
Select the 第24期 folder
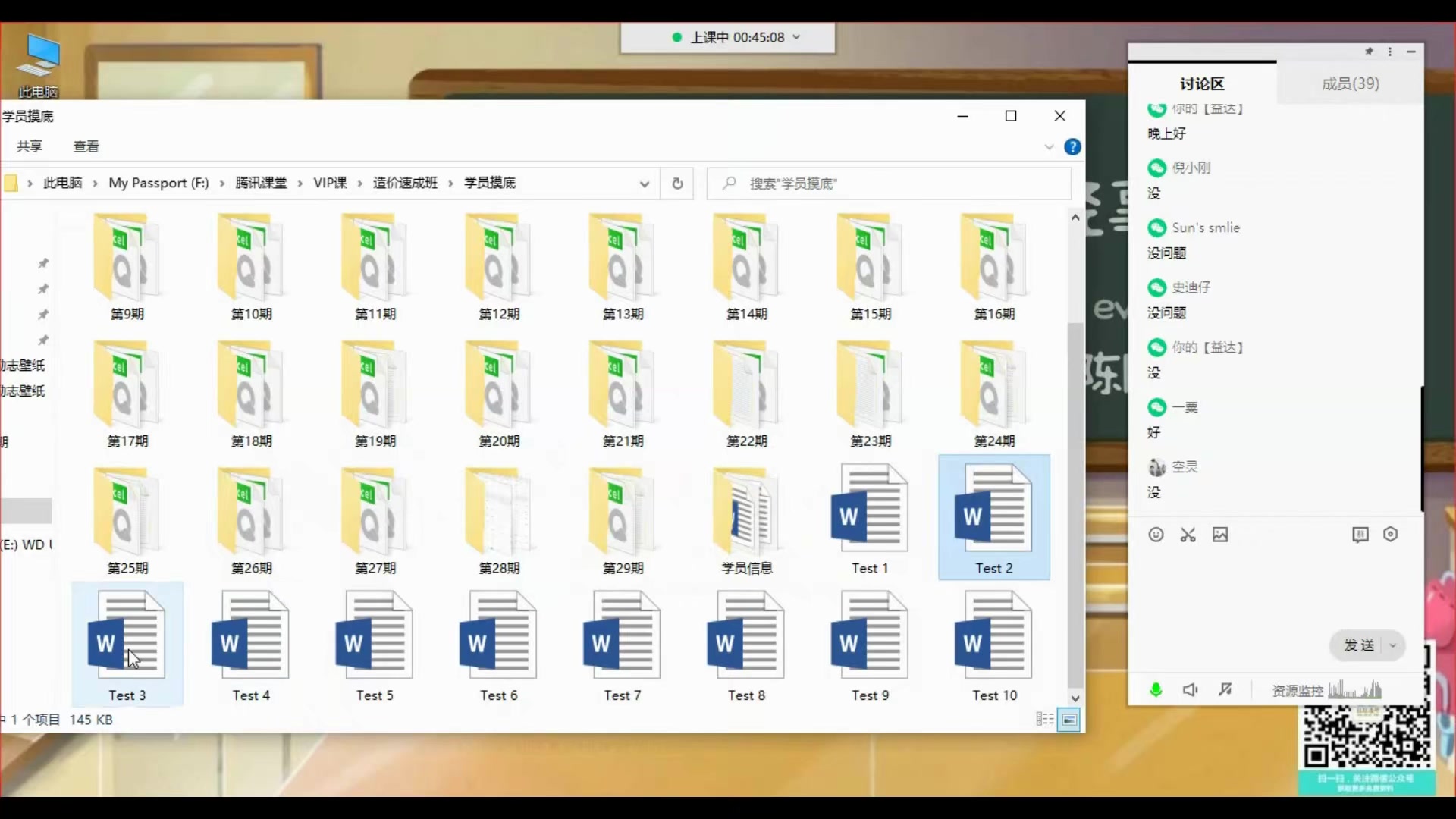[994, 394]
